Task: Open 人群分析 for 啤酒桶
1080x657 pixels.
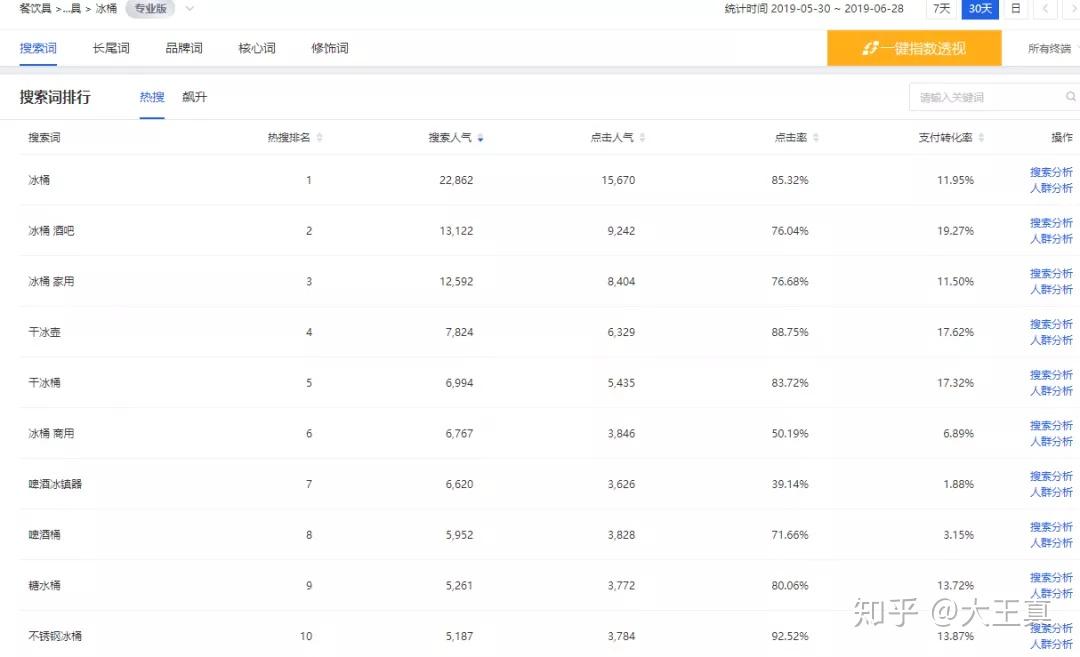Action: (1051, 543)
